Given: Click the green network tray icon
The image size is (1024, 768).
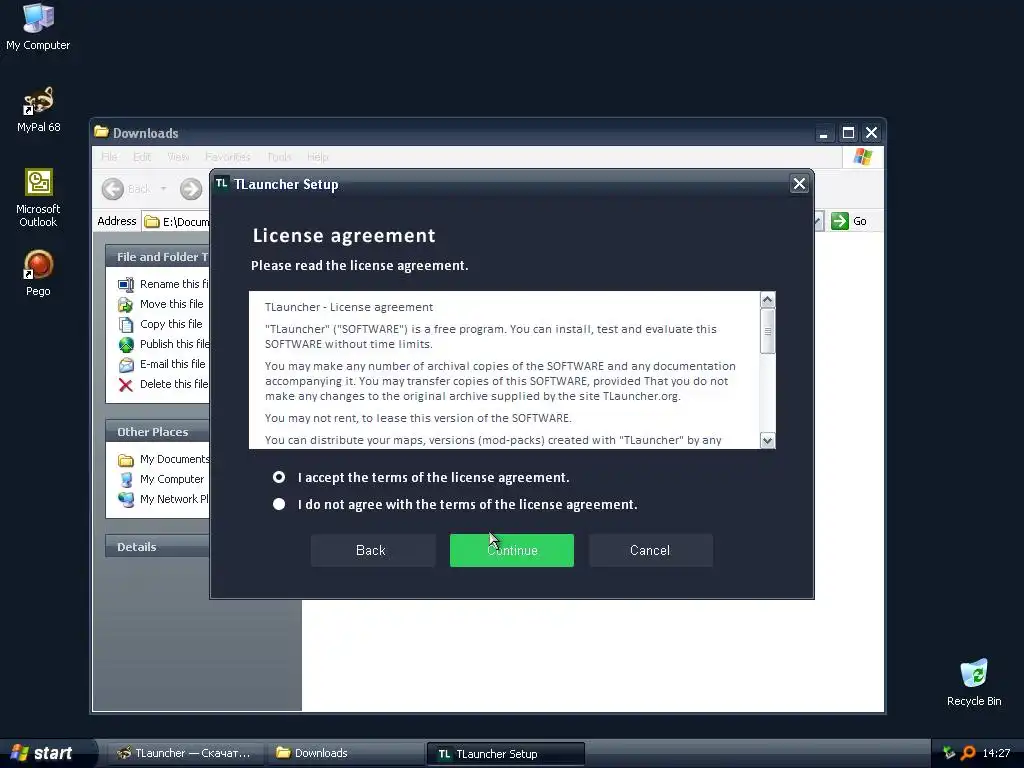Looking at the screenshot, I should point(949,753).
